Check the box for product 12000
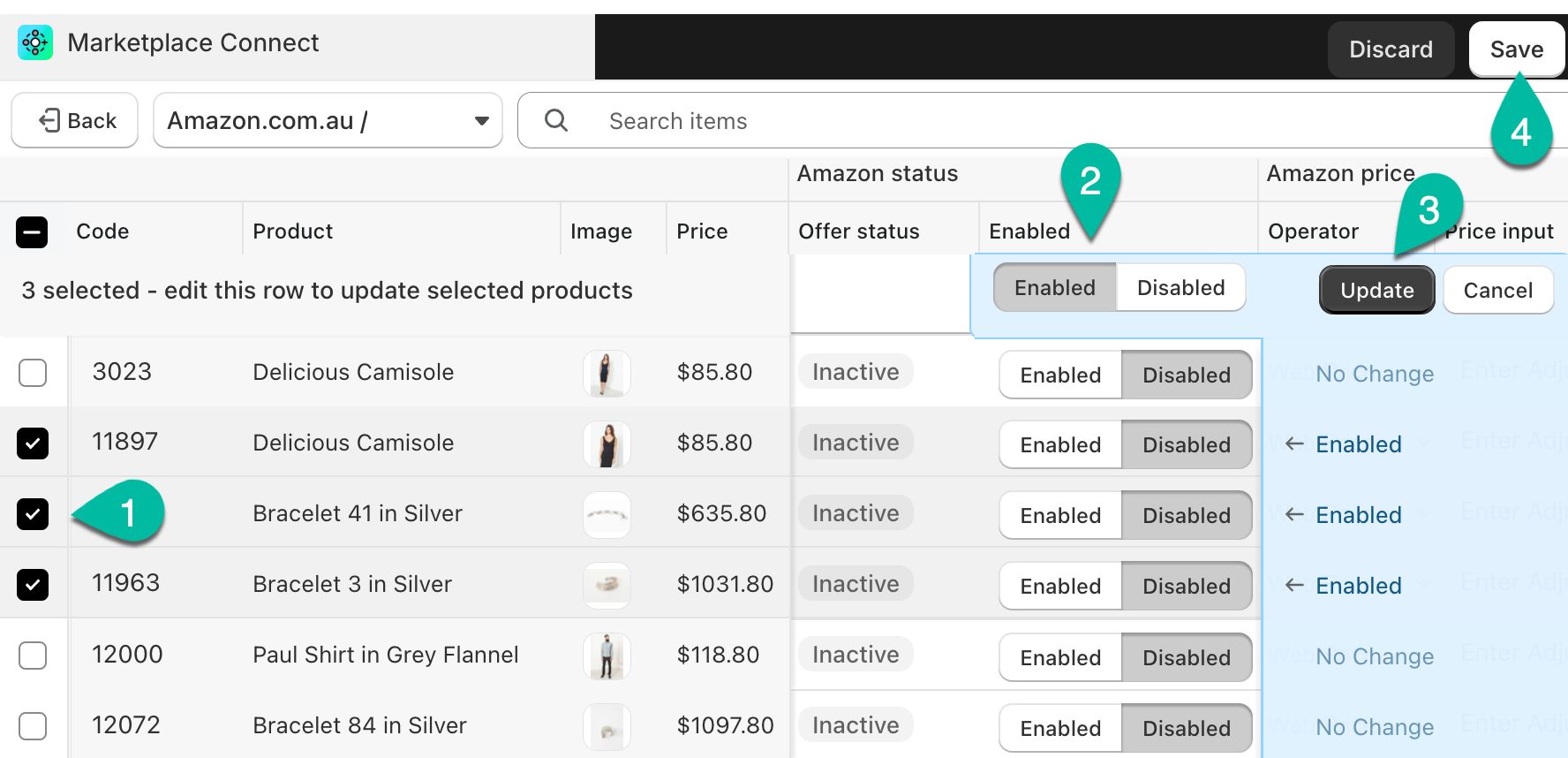The image size is (1568, 758). 33,656
